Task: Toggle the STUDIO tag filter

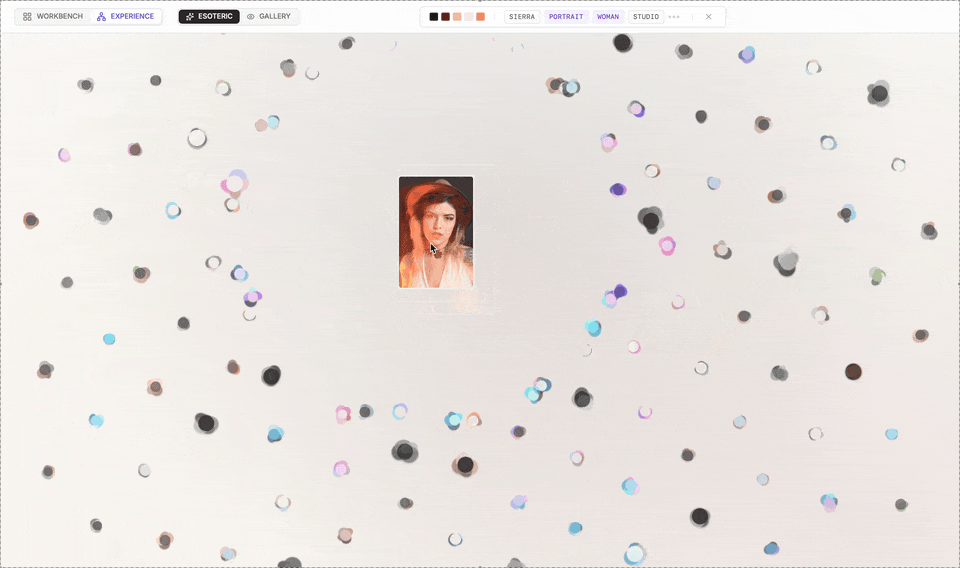Action: [646, 17]
